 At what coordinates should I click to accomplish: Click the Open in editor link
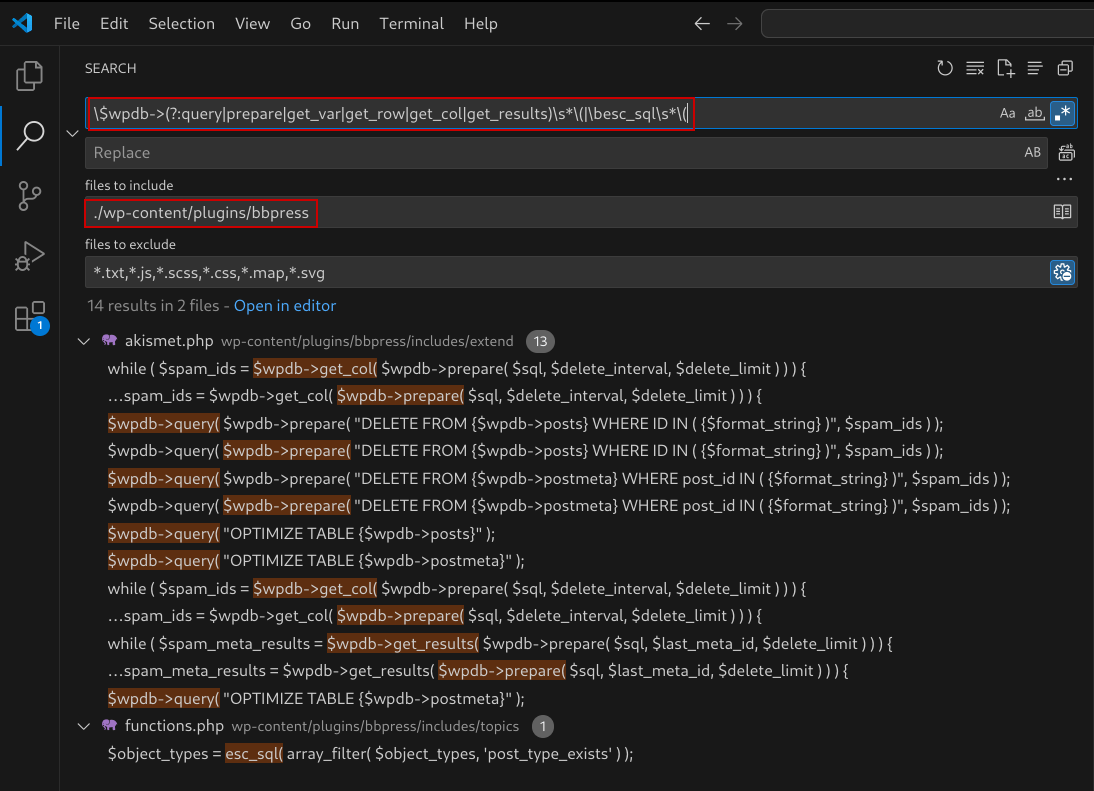[x=285, y=305]
